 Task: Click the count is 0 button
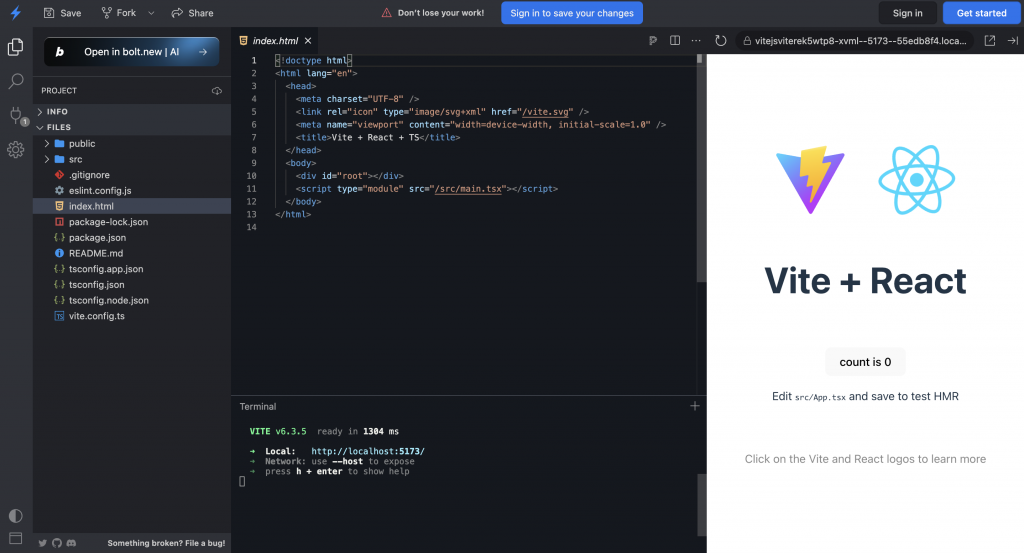865,362
